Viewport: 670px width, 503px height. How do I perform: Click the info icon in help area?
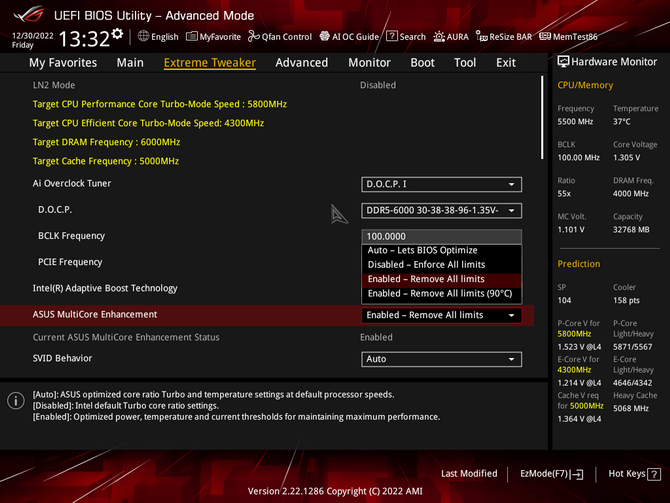point(16,401)
